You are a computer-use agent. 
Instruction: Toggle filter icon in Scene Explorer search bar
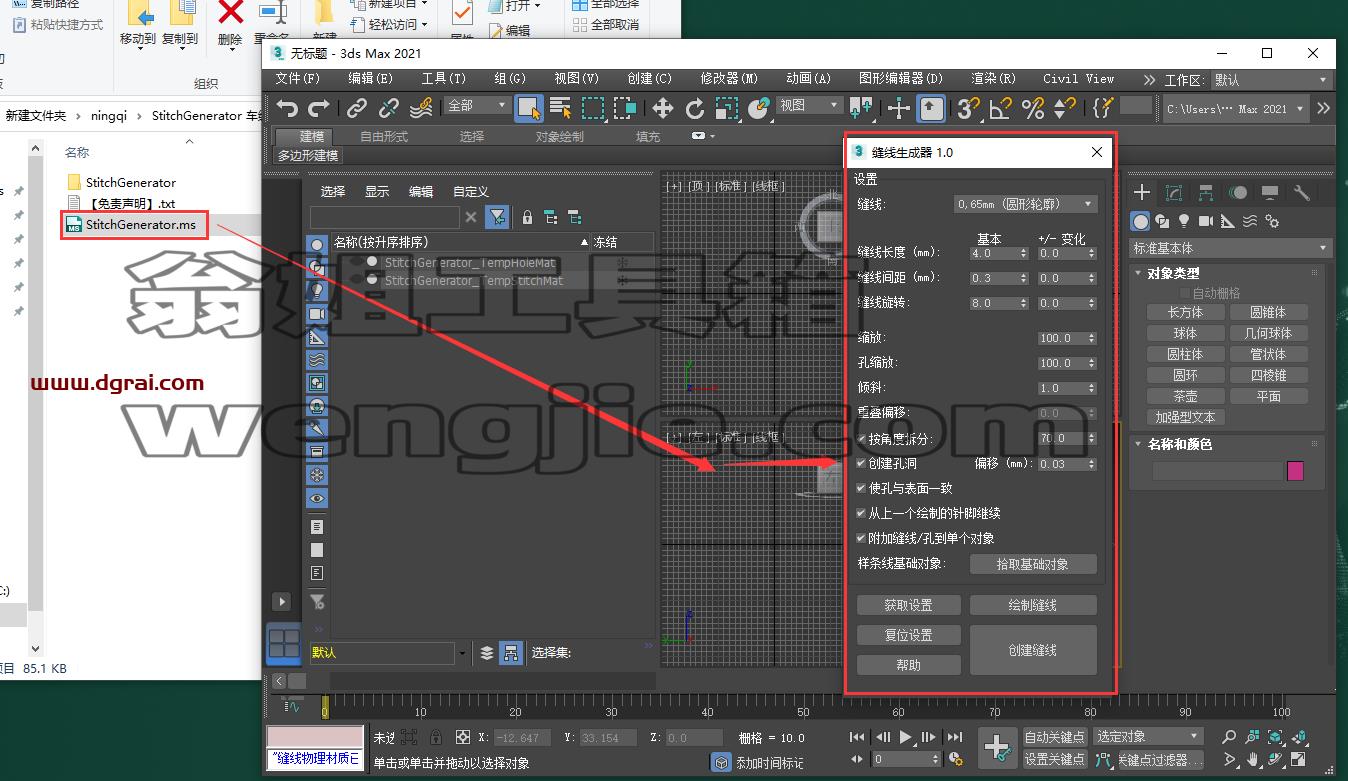coord(497,217)
